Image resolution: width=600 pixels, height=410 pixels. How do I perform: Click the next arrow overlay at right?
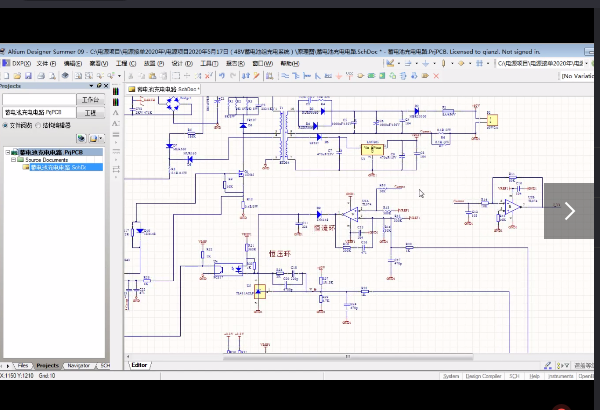pyautogui.click(x=569, y=211)
